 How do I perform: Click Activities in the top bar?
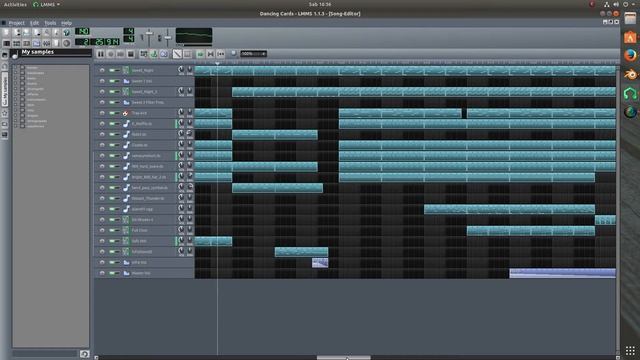coord(15,4)
